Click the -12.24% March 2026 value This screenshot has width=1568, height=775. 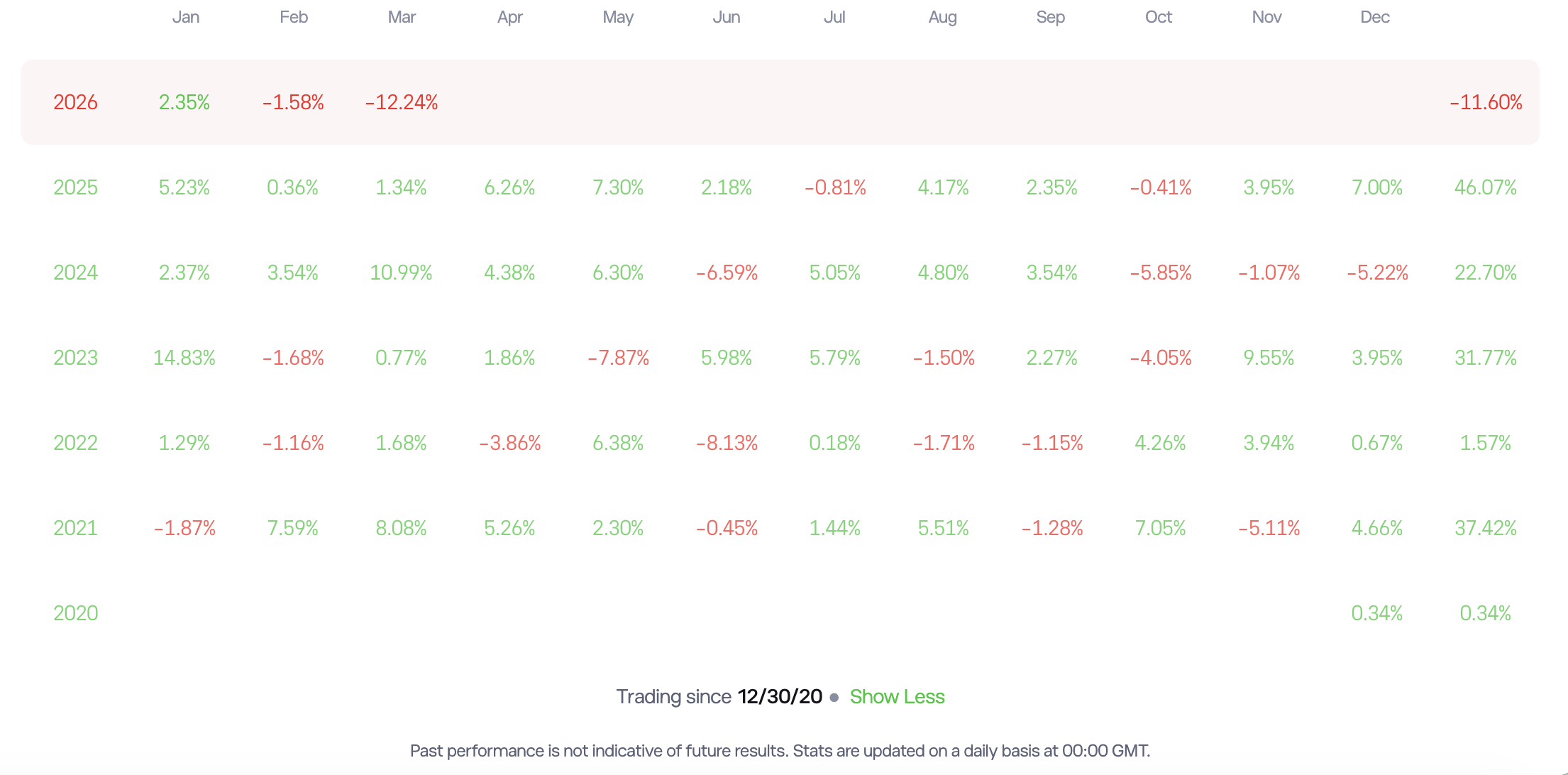[402, 102]
